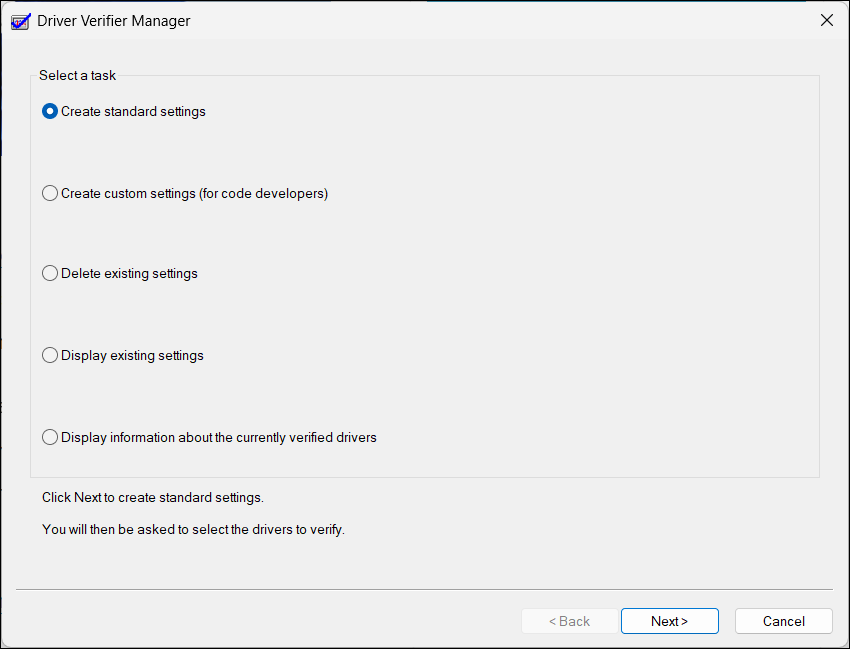850x649 pixels.
Task: Click the Next button
Action: click(669, 620)
